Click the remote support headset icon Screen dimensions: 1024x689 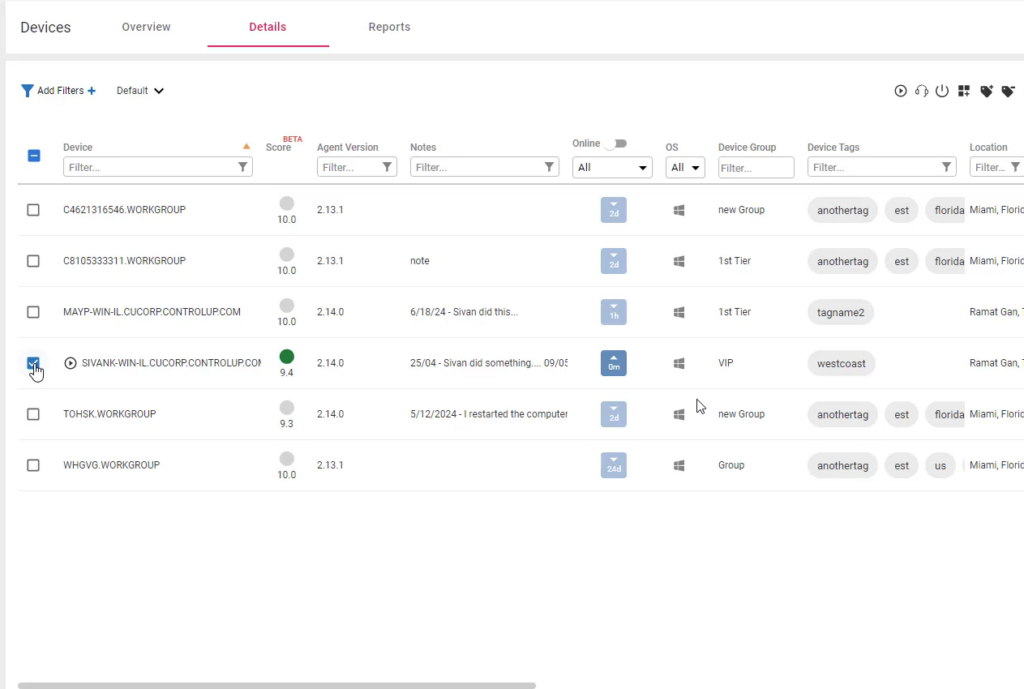coord(921,91)
